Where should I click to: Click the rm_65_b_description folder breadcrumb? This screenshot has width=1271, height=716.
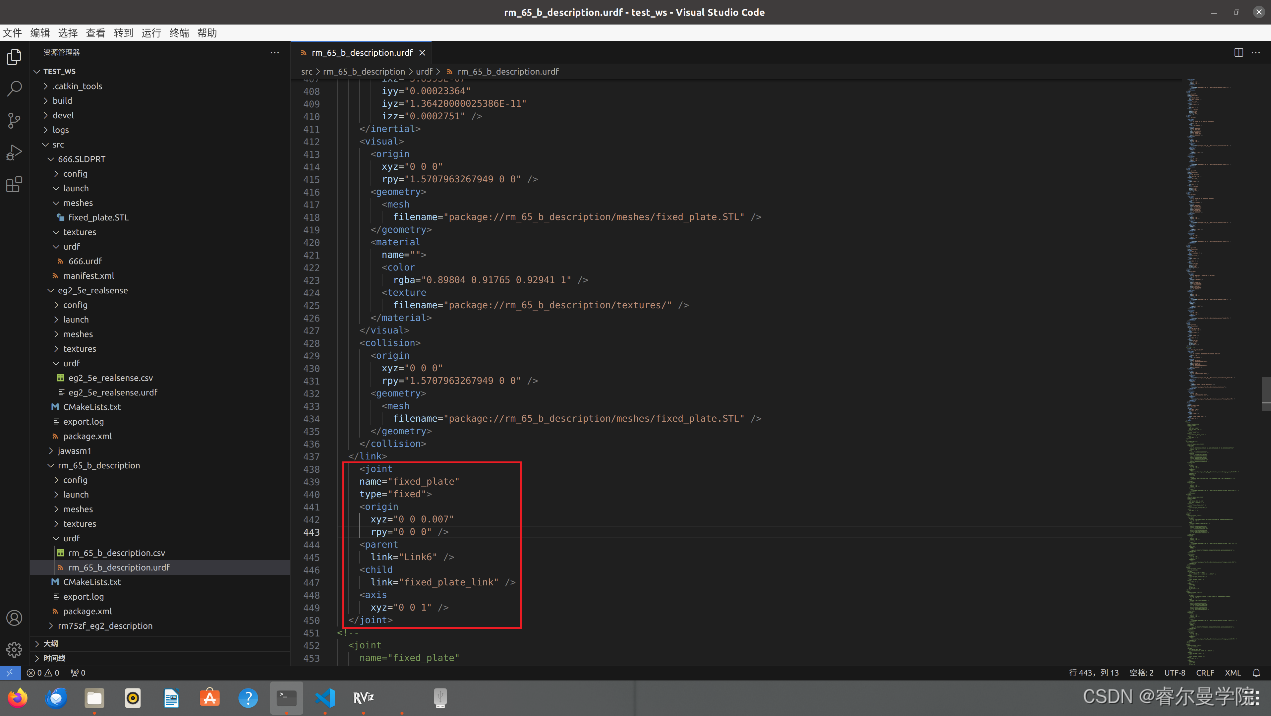[364, 72]
